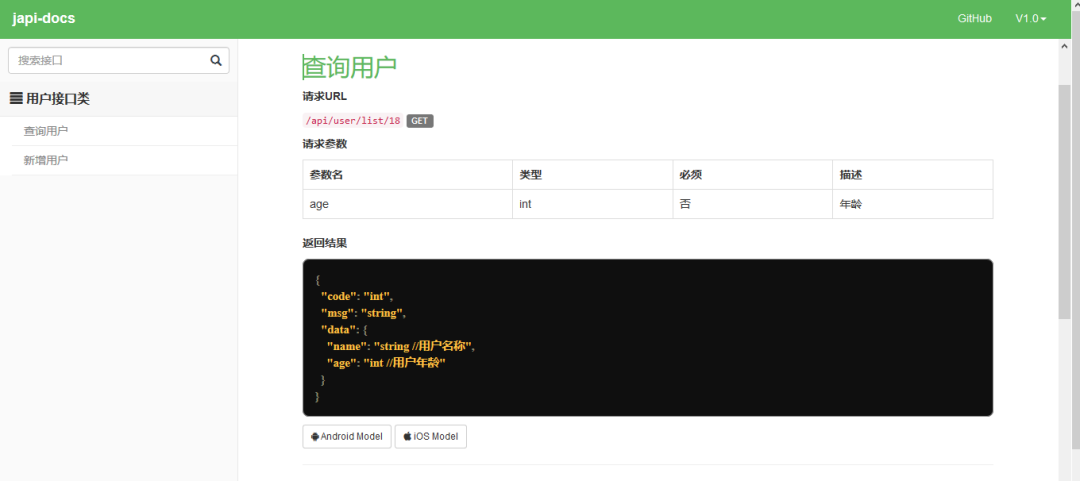Click the scrollbar up arrow
Viewport: 1080px width, 481px height.
click(1065, 45)
